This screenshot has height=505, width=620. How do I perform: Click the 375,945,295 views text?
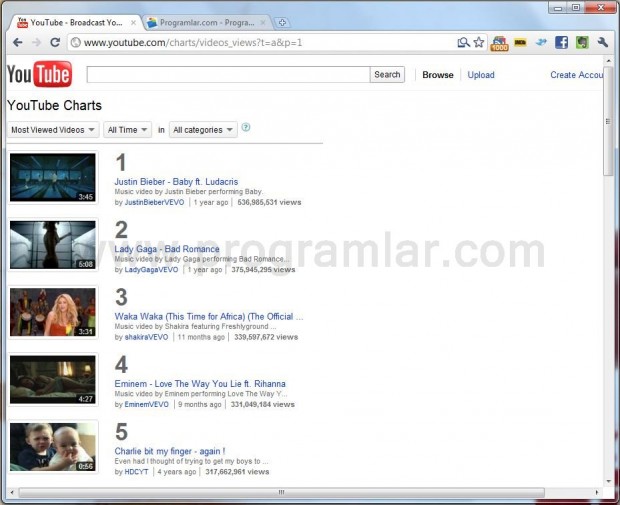[x=263, y=270]
